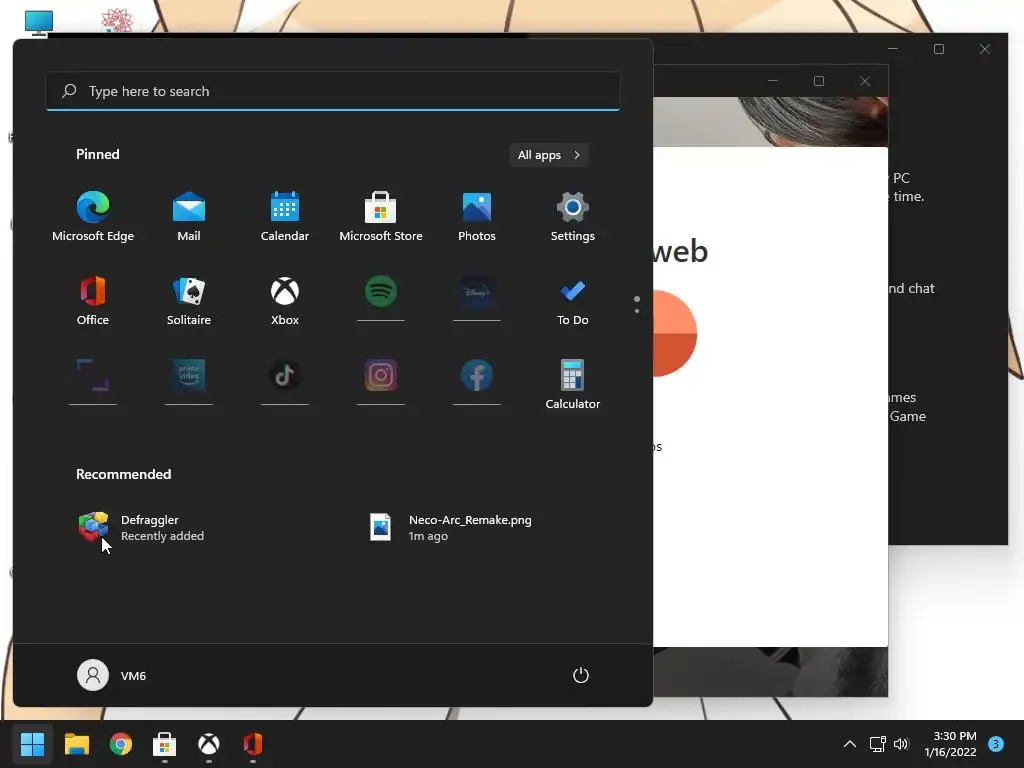This screenshot has height=768, width=1024.
Task: Open File Explorer from taskbar
Action: 76,744
